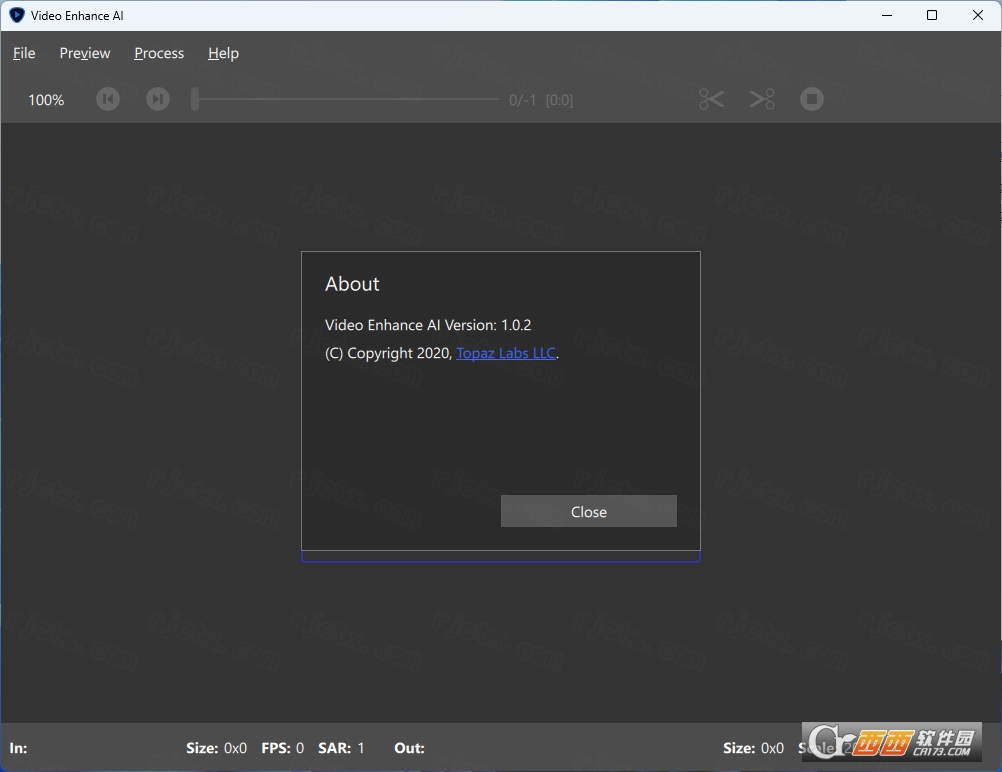Open the Topaz Labs LLC link
Image resolution: width=1002 pixels, height=772 pixels.
coord(506,353)
